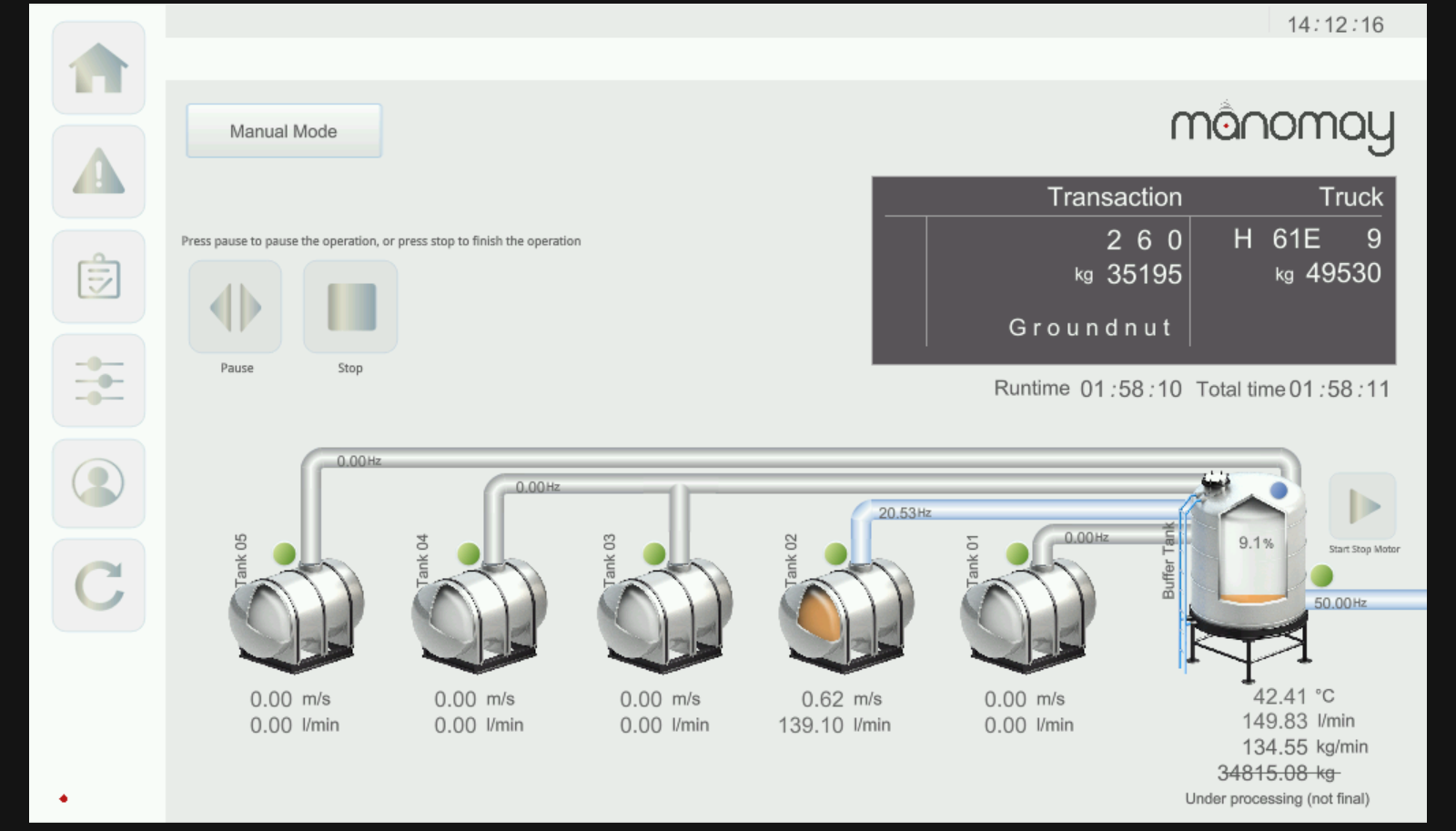Click the Groundnut product name in Transaction panel
Viewport: 1456px width, 831px height.
pos(1090,328)
